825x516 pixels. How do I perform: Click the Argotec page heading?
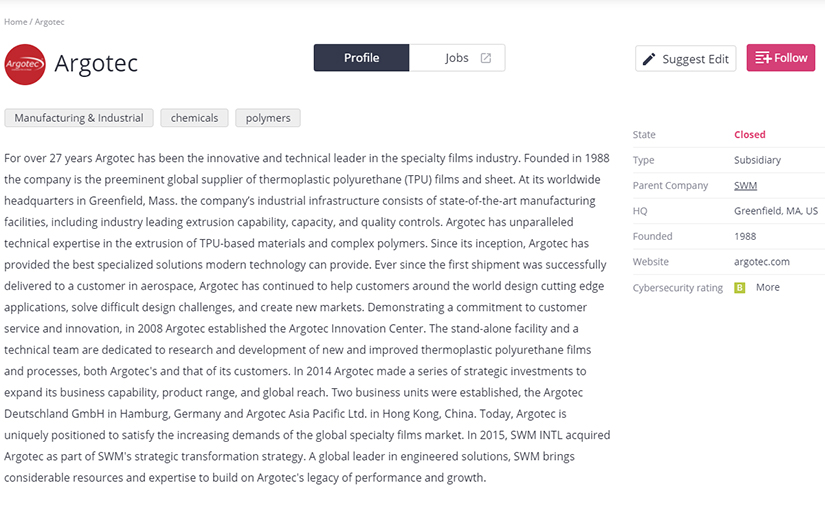(96, 64)
